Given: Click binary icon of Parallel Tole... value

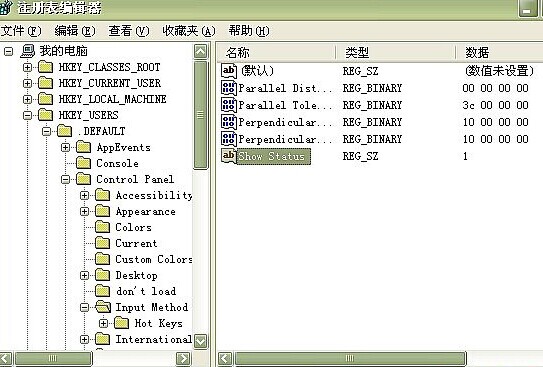Looking at the screenshot, I should click(229, 105).
